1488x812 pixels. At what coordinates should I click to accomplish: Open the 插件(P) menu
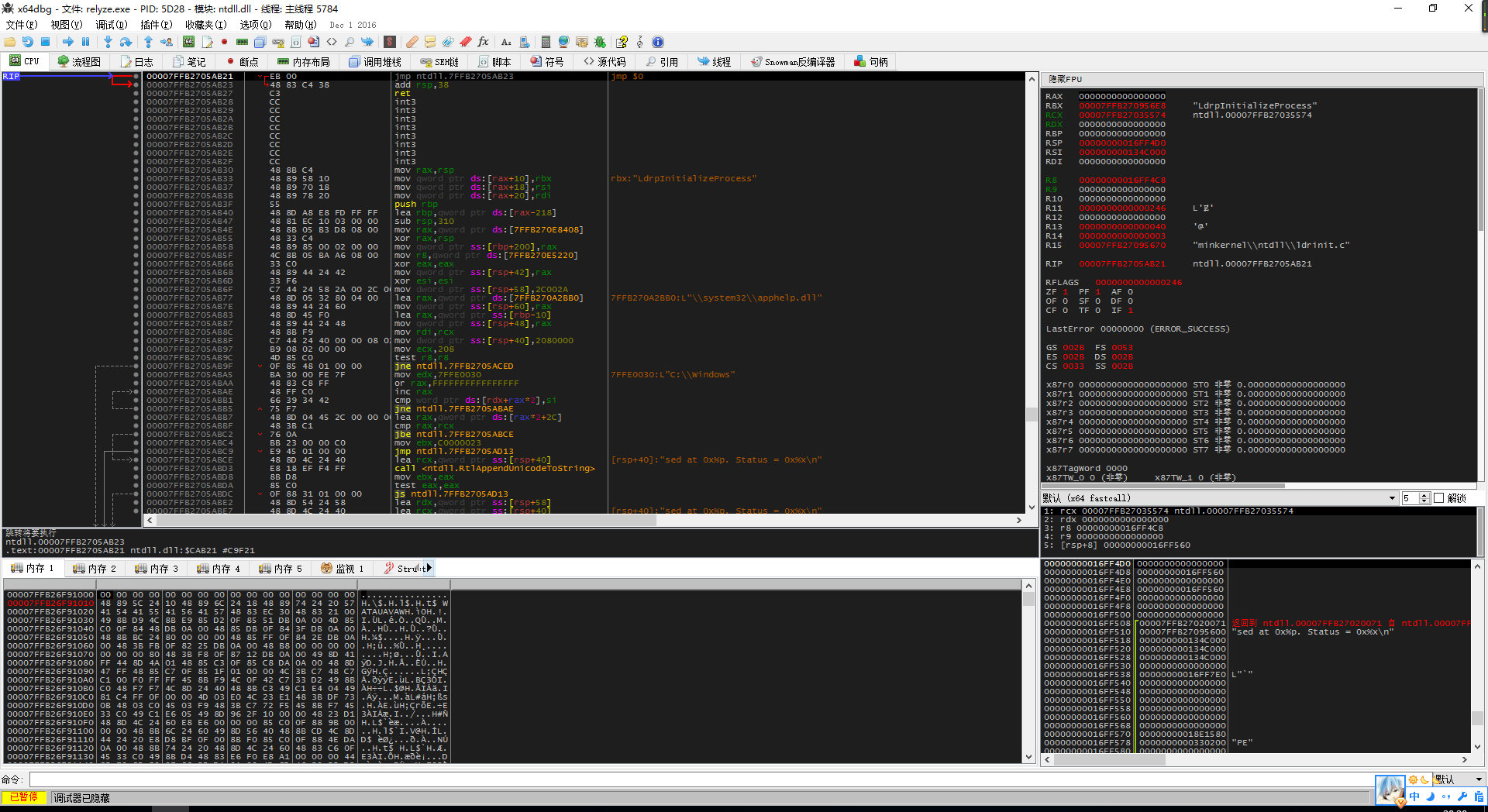tap(156, 25)
